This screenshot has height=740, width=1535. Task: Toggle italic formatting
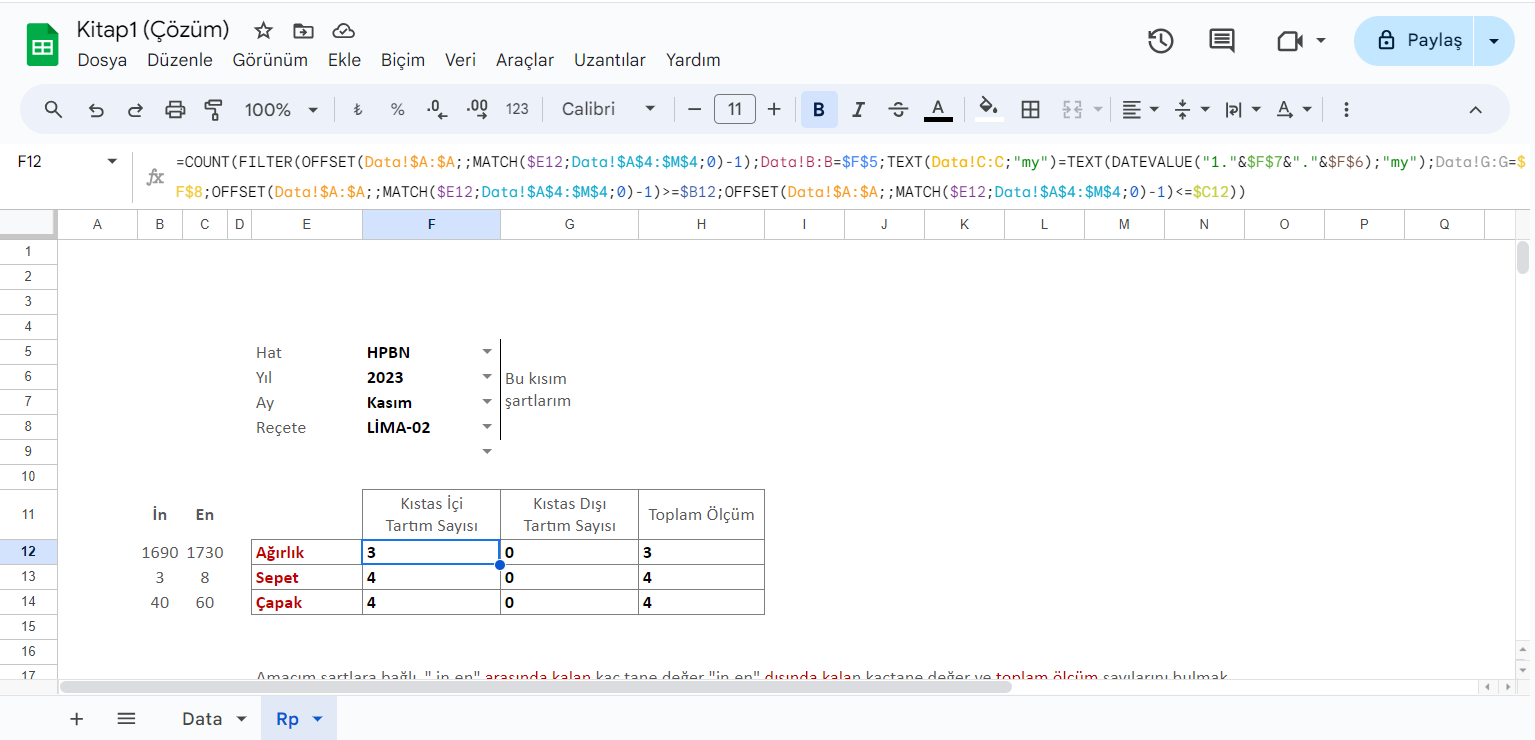click(858, 109)
